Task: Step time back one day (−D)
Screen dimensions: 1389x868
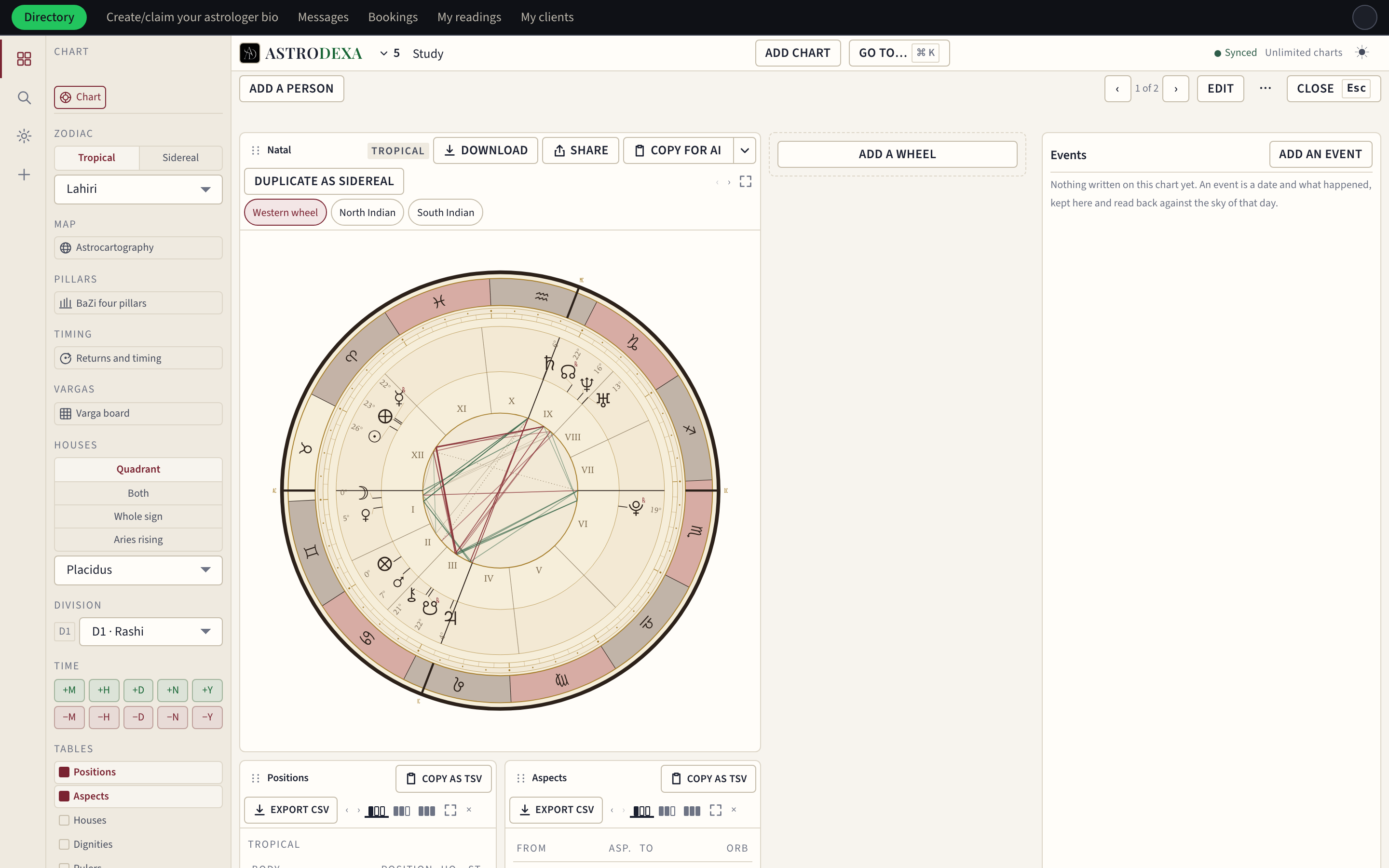Action: [x=138, y=717]
